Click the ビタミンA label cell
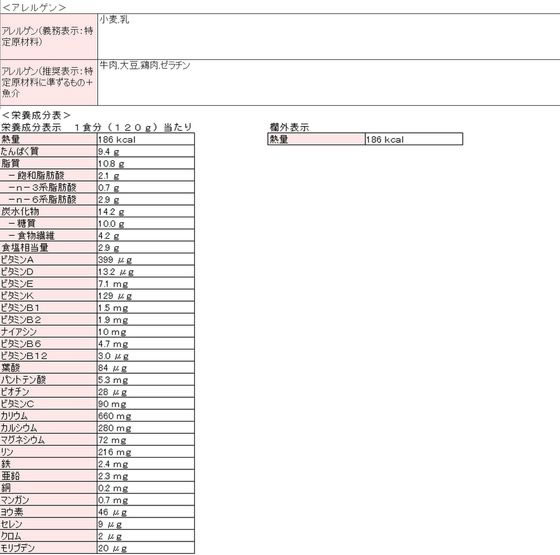560x555 pixels. (49, 259)
